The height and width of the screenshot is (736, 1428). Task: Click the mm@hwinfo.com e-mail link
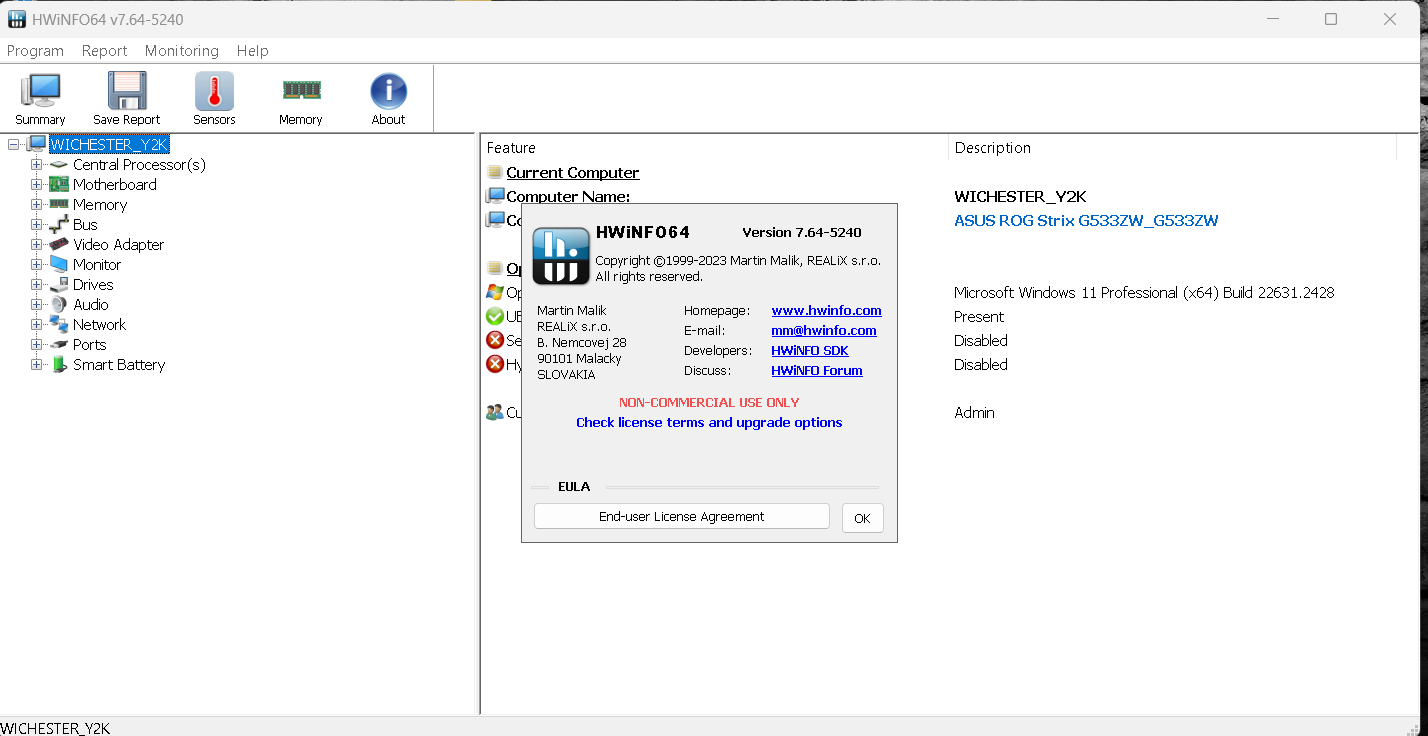pos(824,331)
